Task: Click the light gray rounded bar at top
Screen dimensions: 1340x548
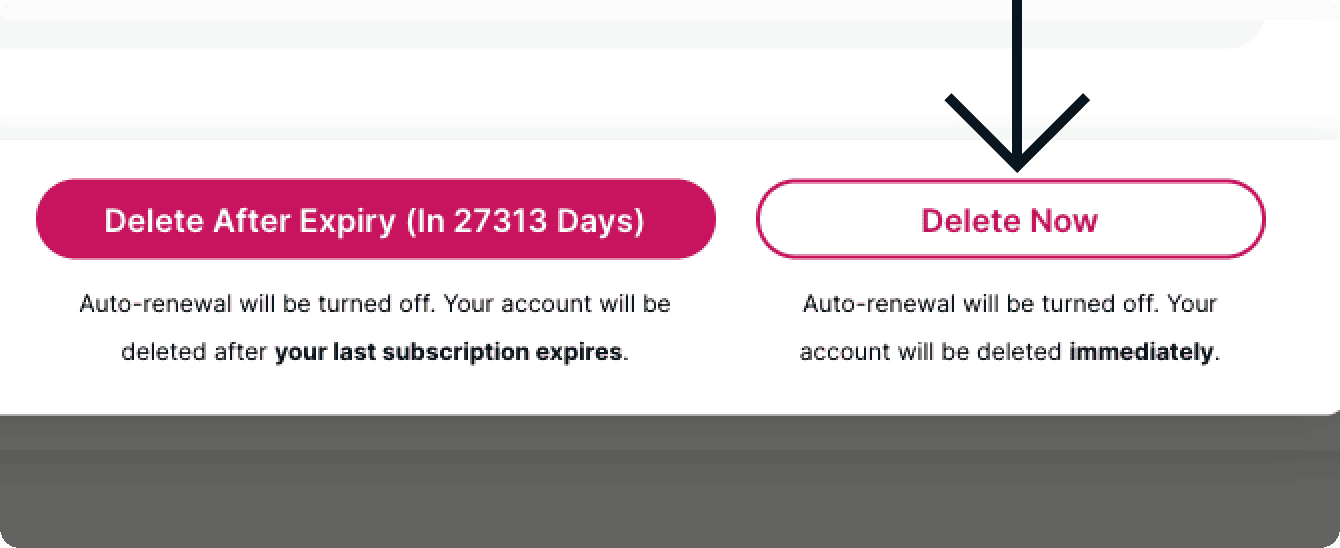Action: [600, 30]
